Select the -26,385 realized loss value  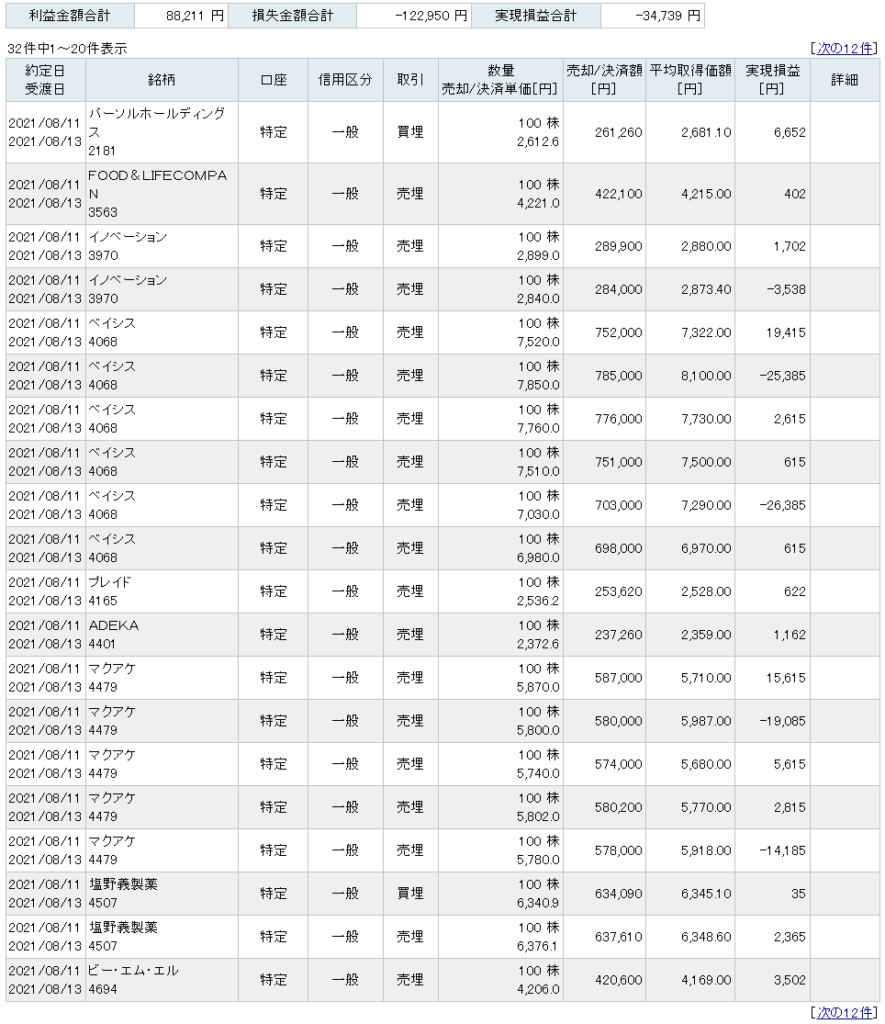[782, 505]
